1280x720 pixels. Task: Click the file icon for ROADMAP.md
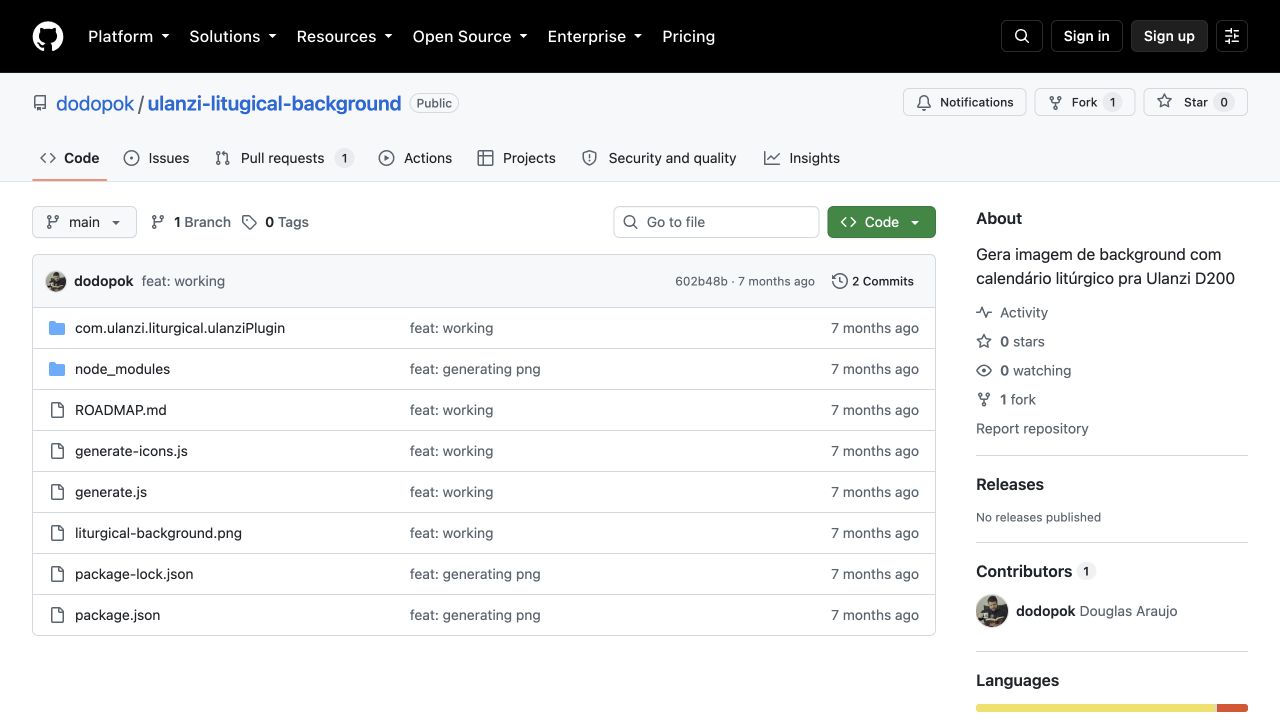(x=57, y=410)
